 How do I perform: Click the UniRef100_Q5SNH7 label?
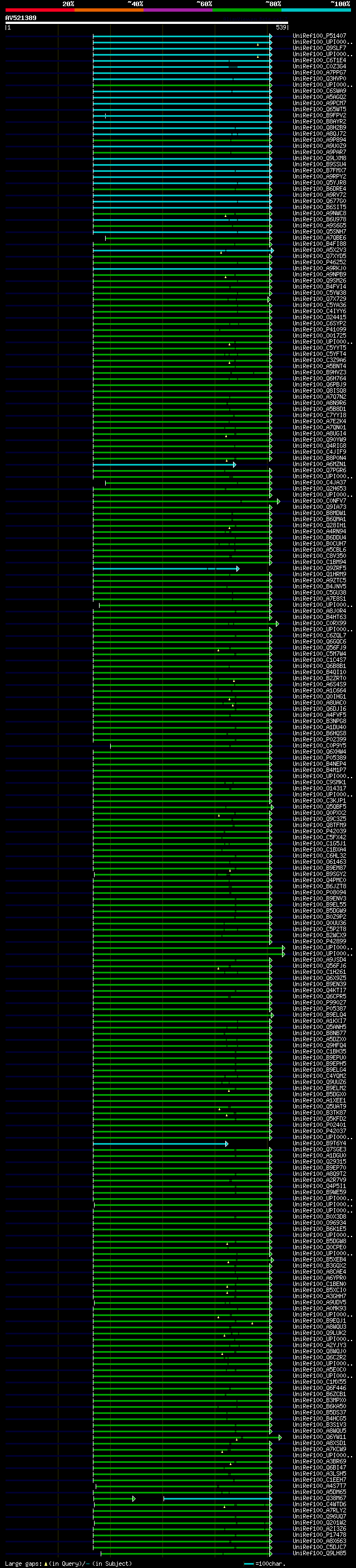(x=319, y=231)
